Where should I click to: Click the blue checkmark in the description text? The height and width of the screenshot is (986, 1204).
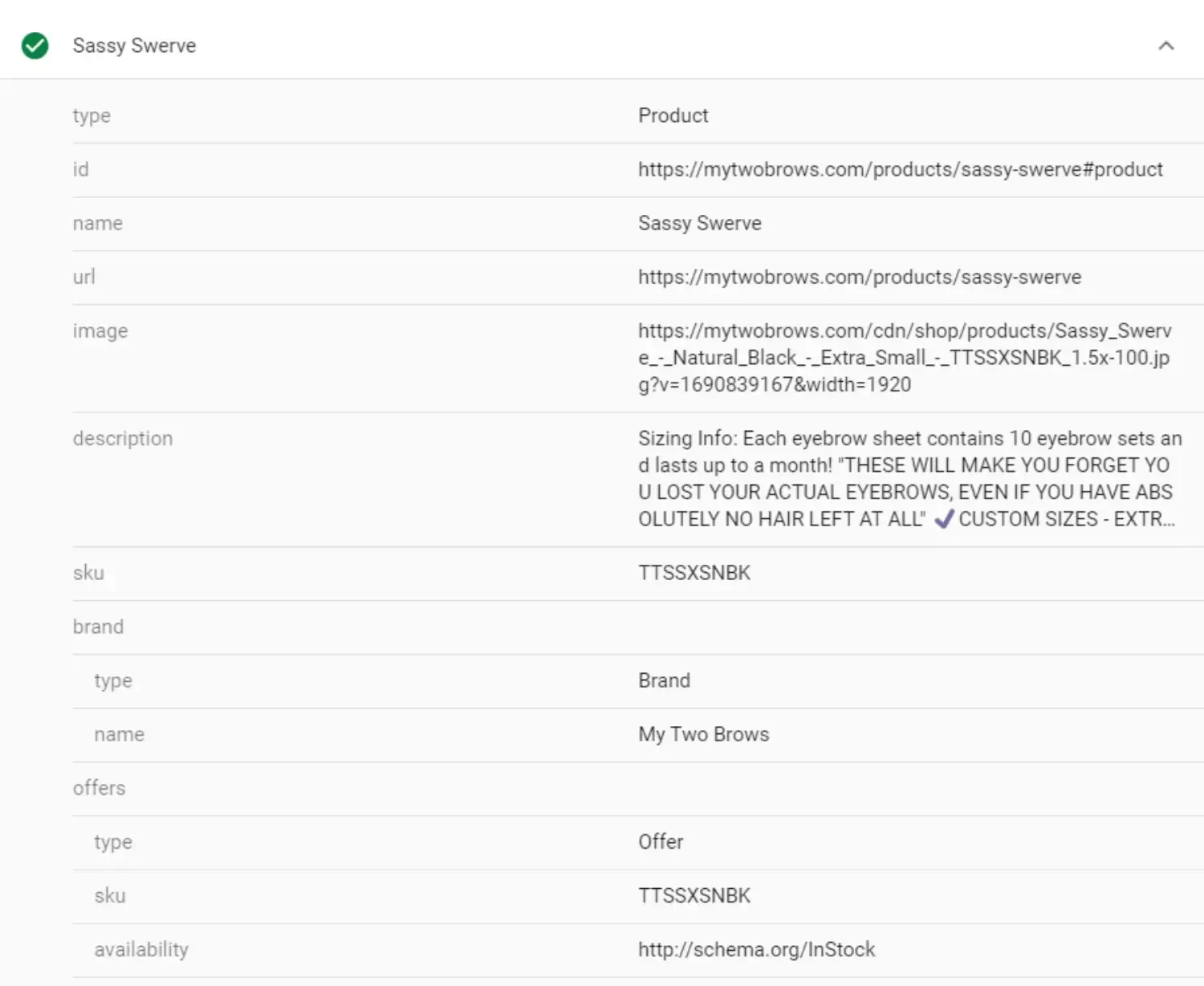(x=944, y=518)
